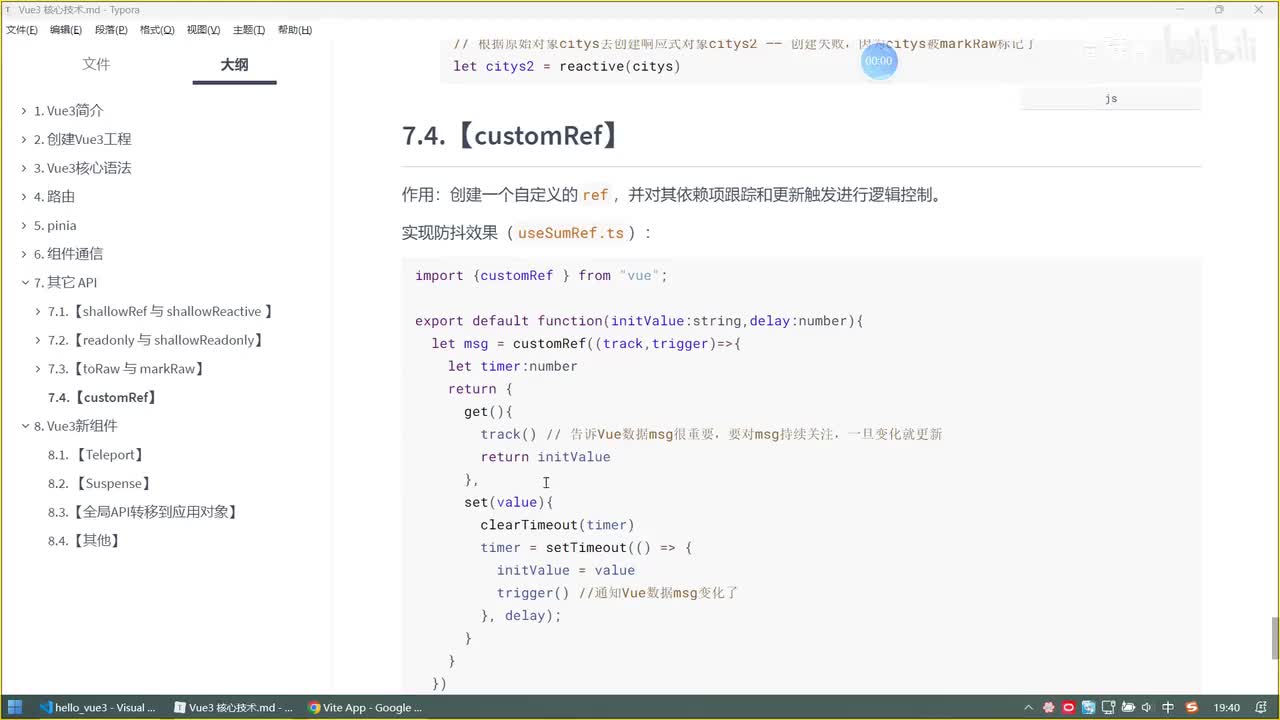This screenshot has width=1280, height=720.
Task: Expand 7.2 readonly 与 shallowReadonly chevron
Action: pyautogui.click(x=38, y=340)
